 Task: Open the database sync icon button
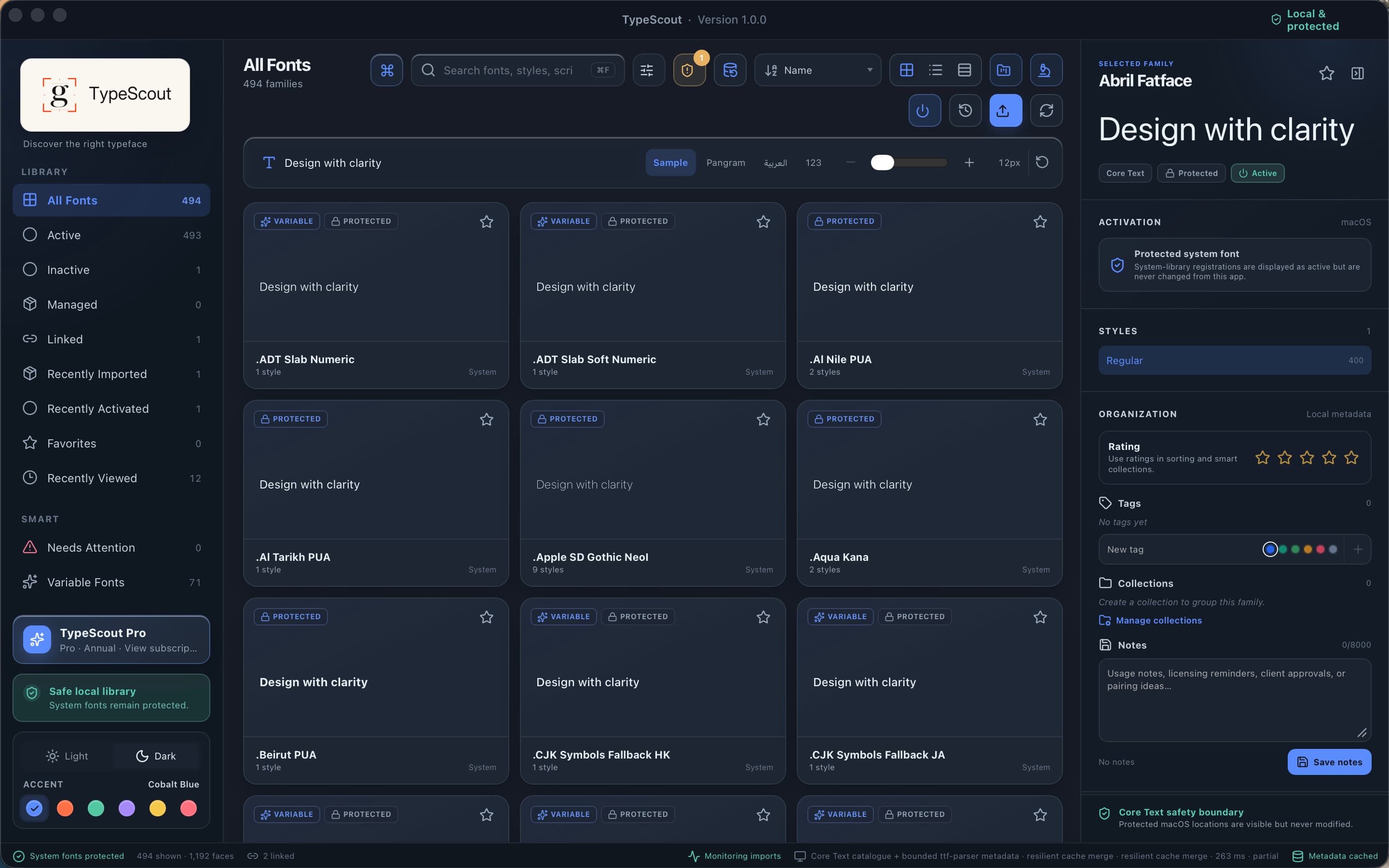point(730,70)
